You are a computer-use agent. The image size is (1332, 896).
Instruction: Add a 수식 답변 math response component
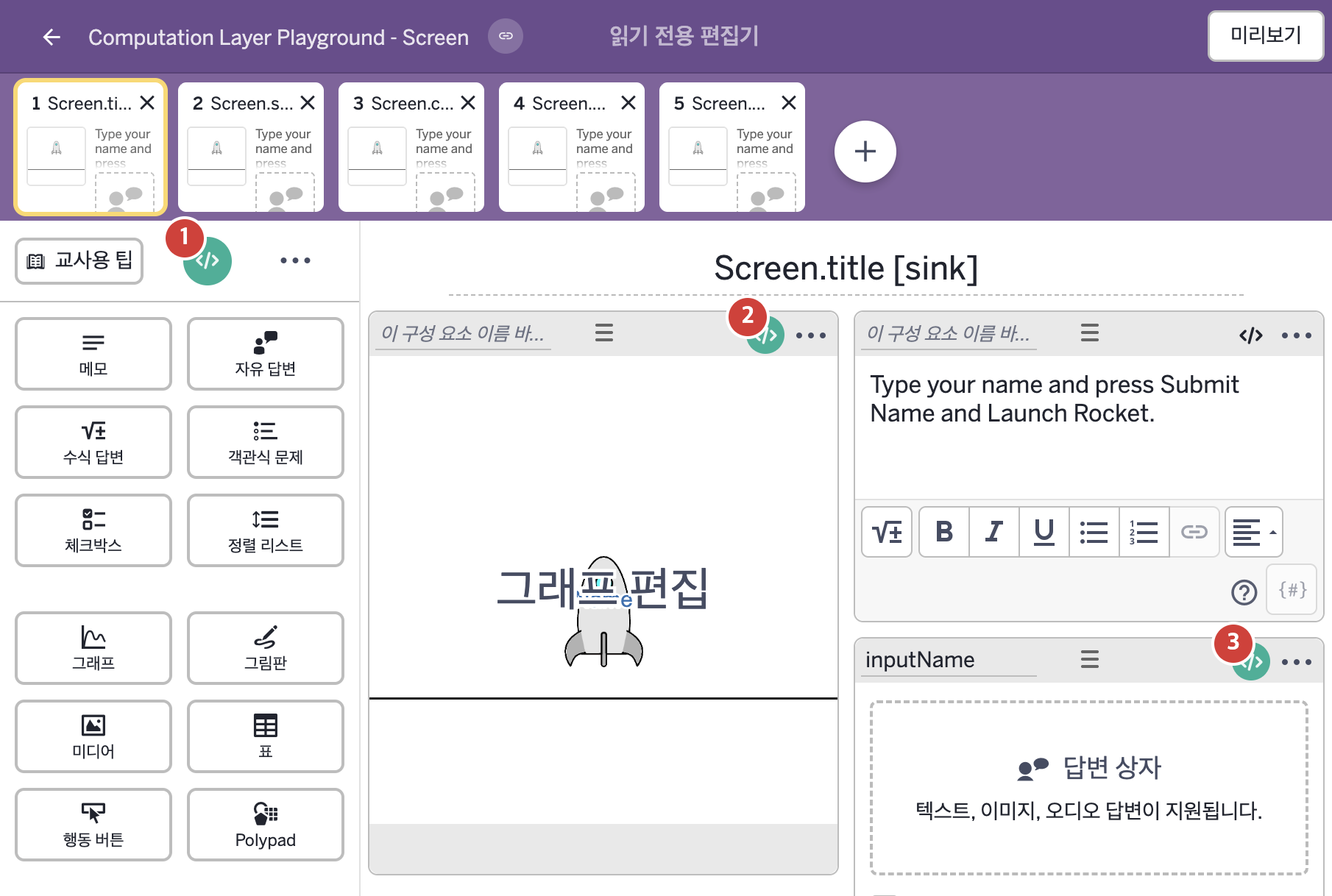pos(93,442)
